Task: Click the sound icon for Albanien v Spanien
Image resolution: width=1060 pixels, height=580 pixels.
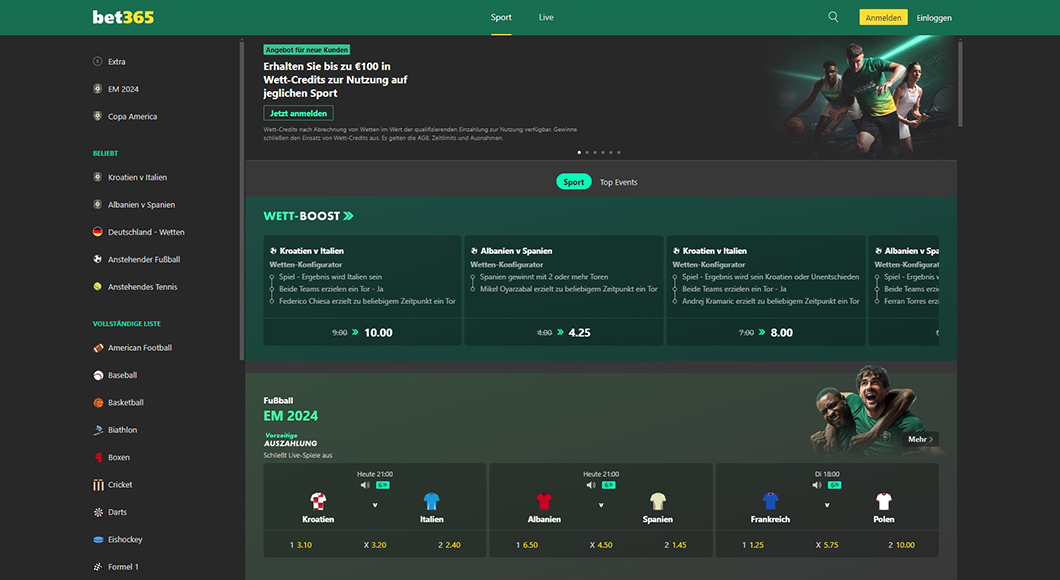Action: tap(591, 485)
